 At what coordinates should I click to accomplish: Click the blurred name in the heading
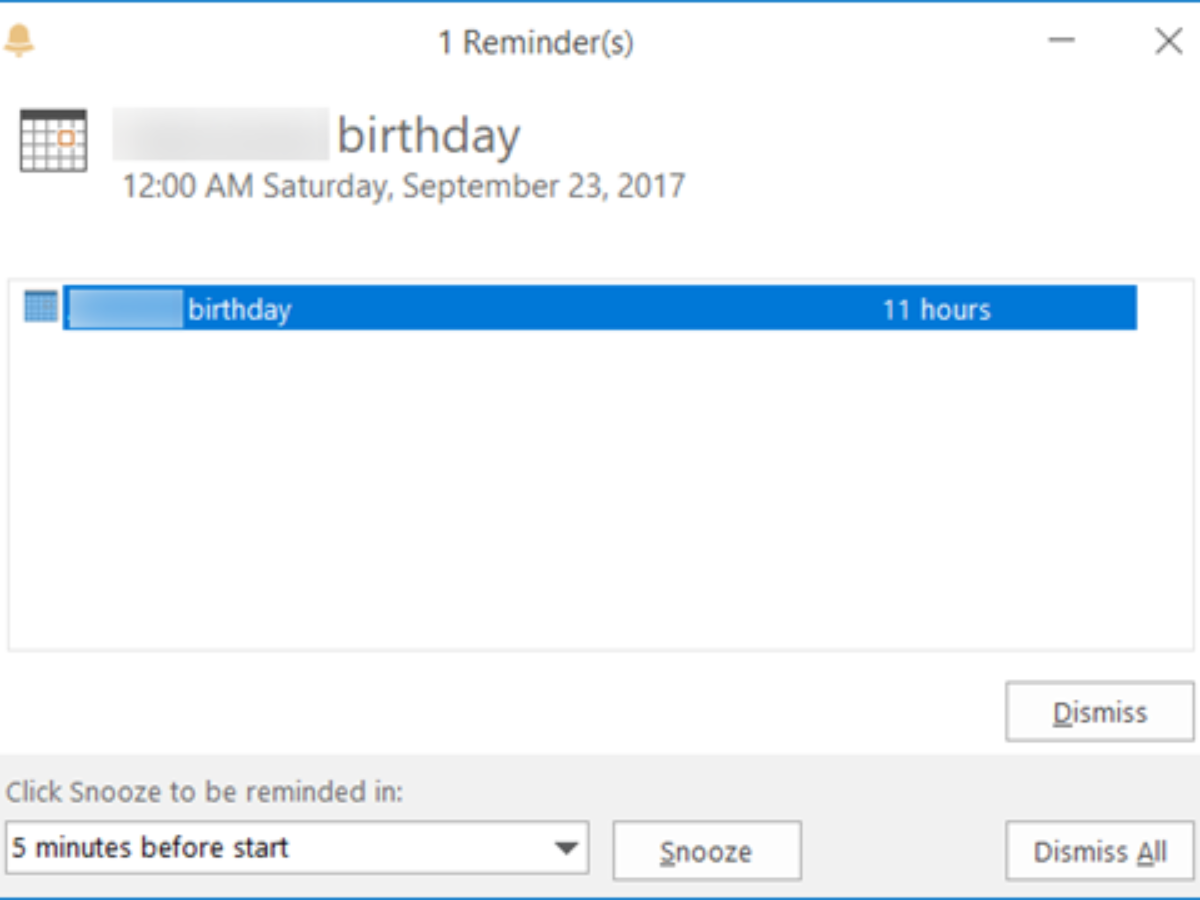click(220, 135)
